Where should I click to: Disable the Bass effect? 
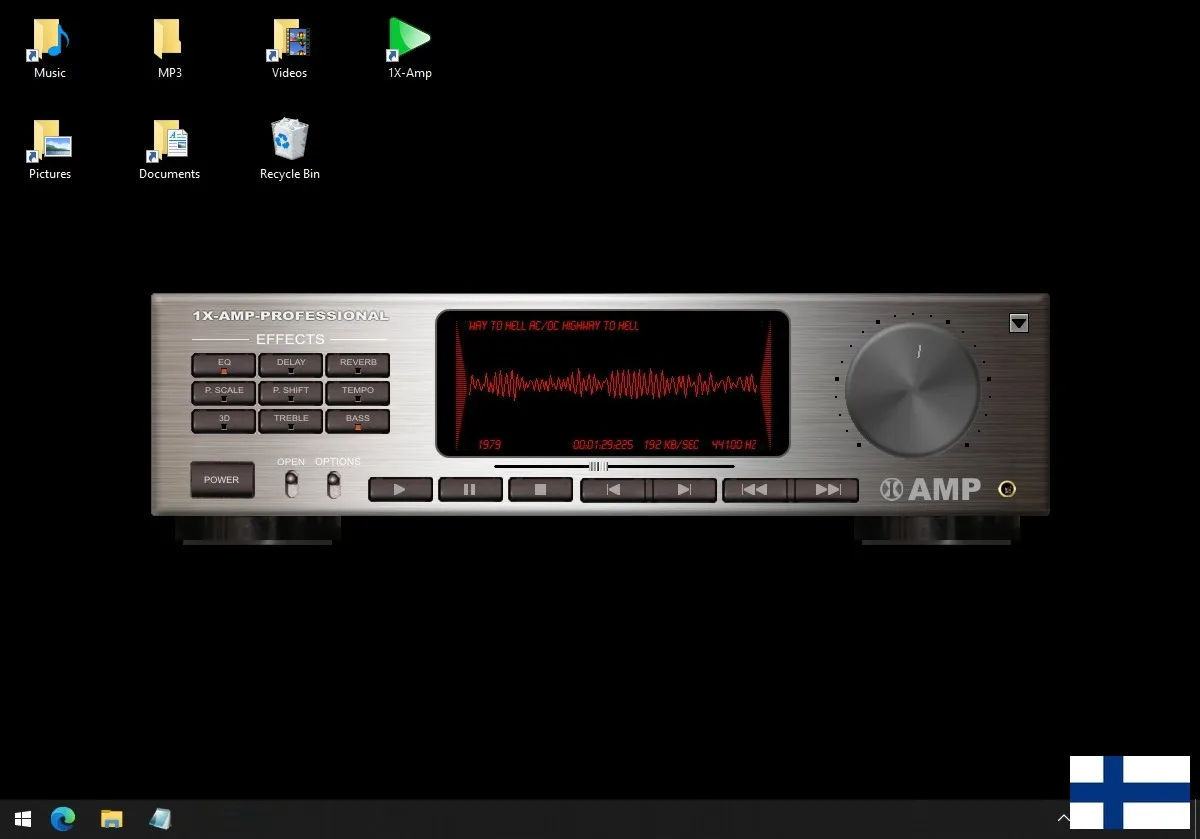358,421
